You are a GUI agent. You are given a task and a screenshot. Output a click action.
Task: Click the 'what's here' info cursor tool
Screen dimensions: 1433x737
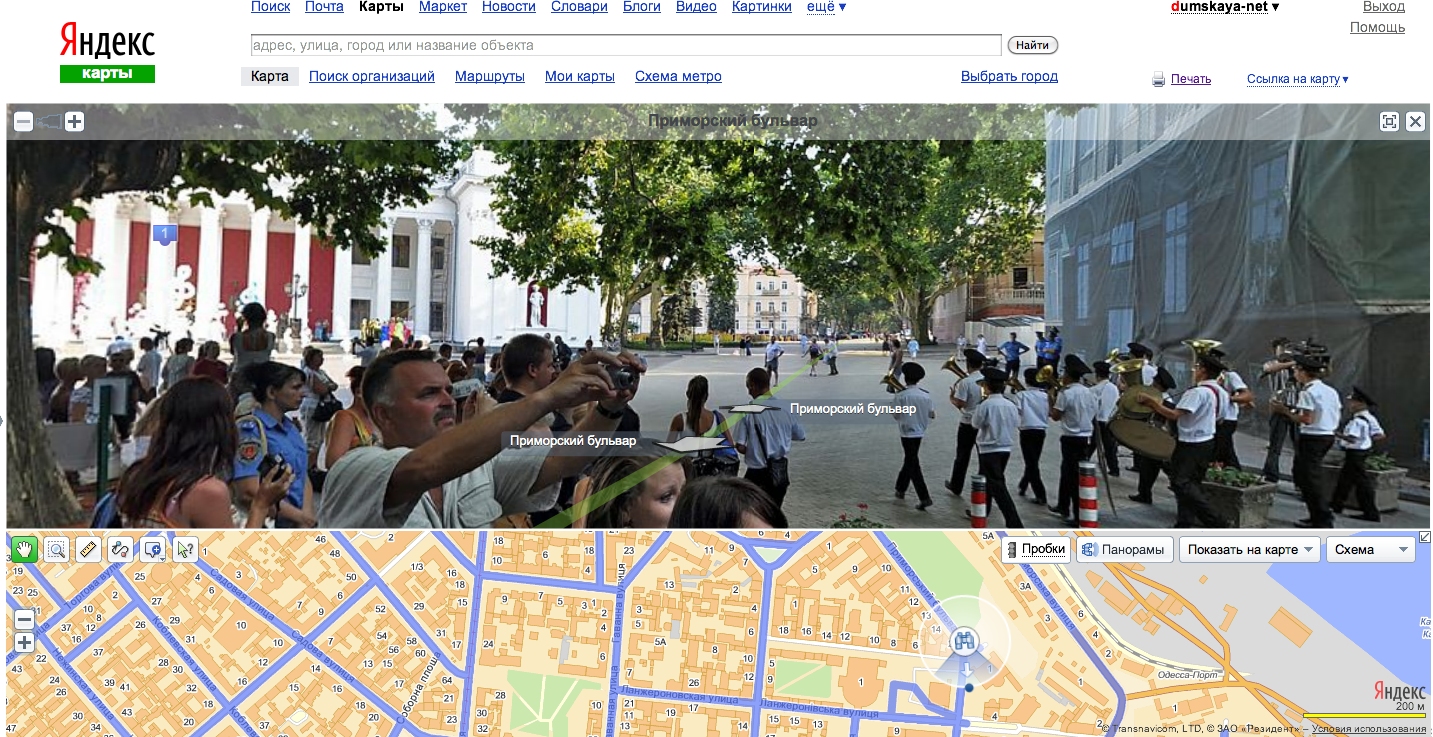click(185, 549)
